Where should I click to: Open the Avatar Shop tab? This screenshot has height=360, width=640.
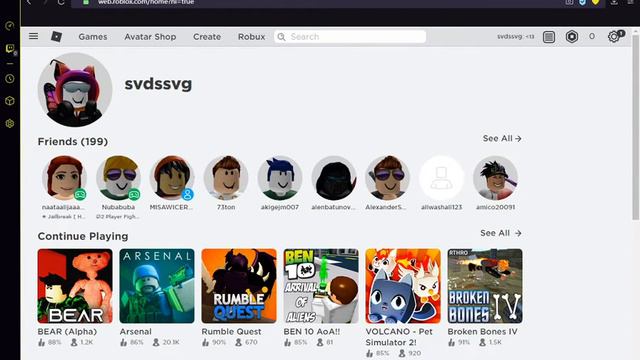[x=150, y=37]
